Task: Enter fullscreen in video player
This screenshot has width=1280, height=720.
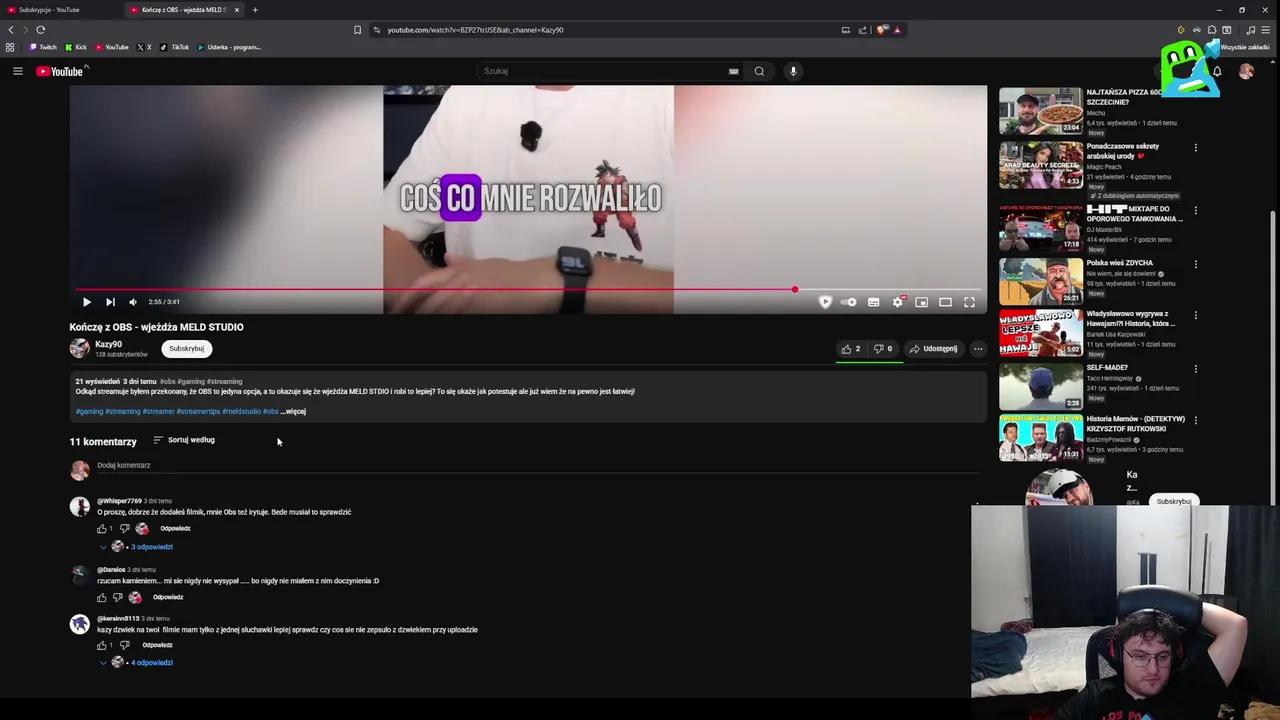Action: 969,302
